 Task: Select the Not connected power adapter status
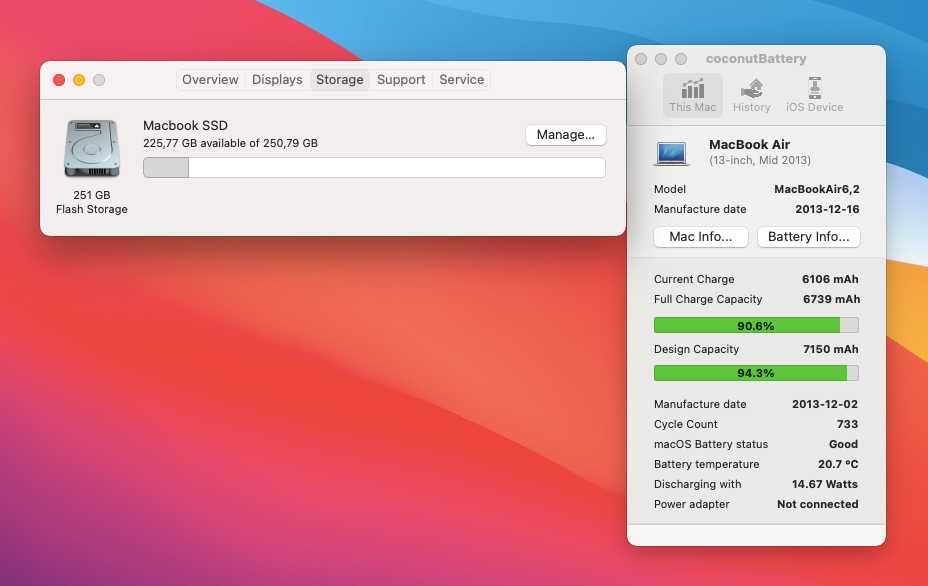[x=817, y=504]
